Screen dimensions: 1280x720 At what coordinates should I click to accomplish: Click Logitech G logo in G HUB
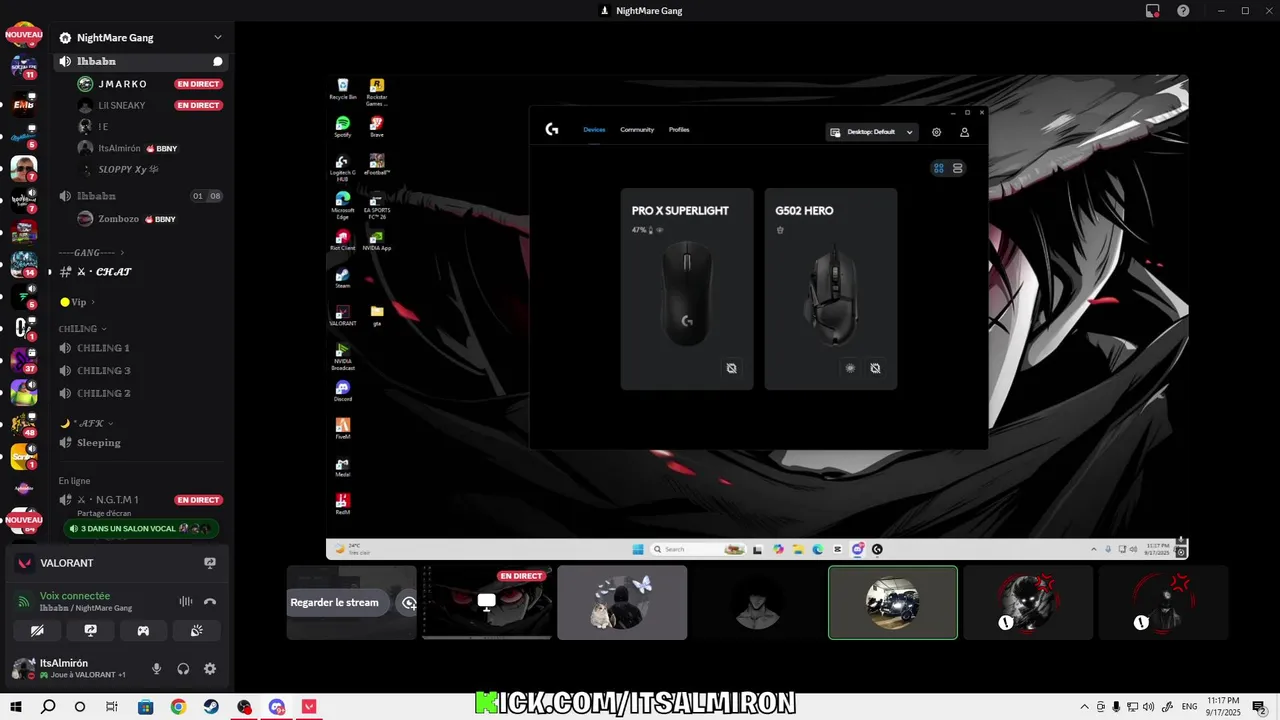[x=552, y=129]
